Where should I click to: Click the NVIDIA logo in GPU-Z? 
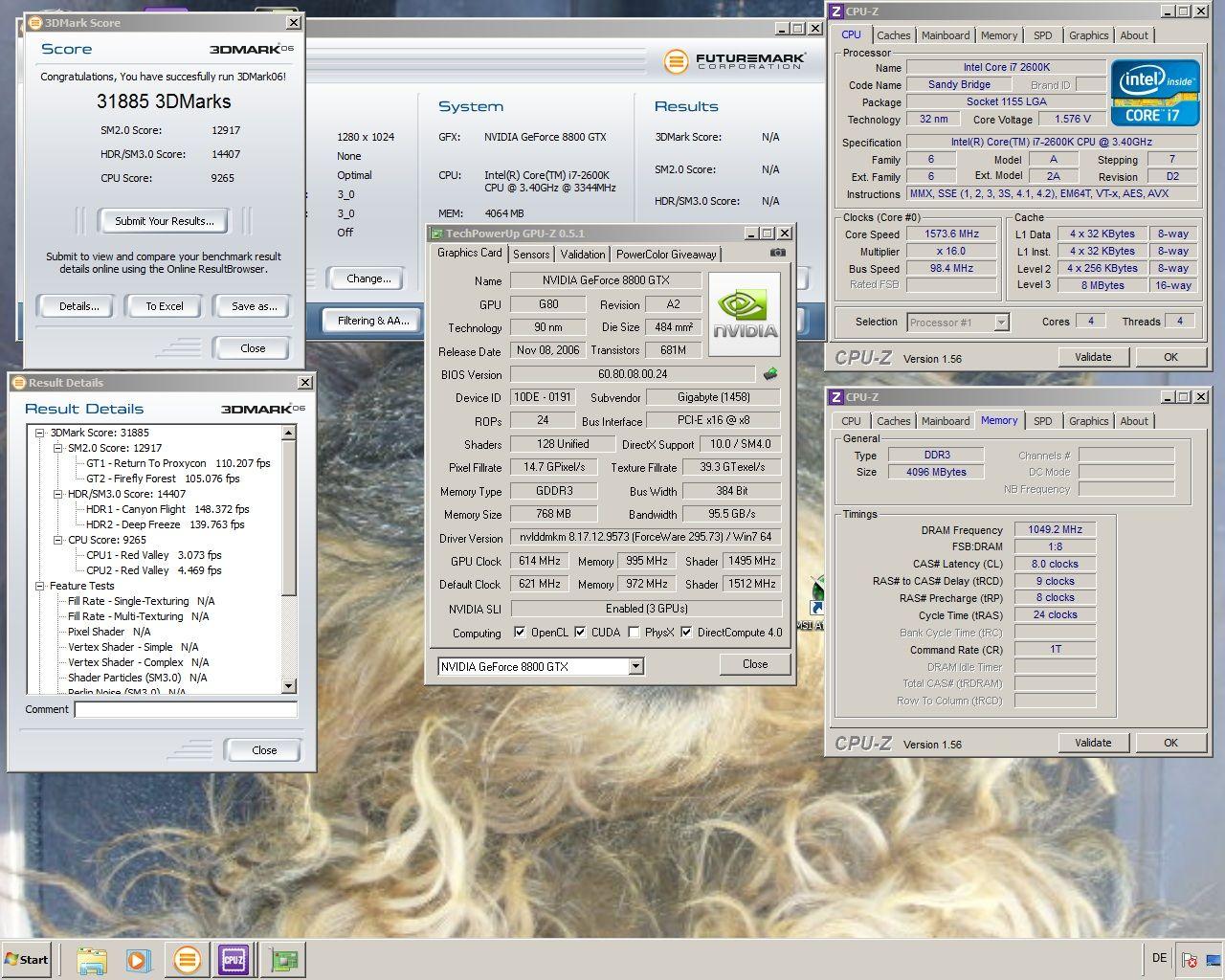(x=745, y=315)
